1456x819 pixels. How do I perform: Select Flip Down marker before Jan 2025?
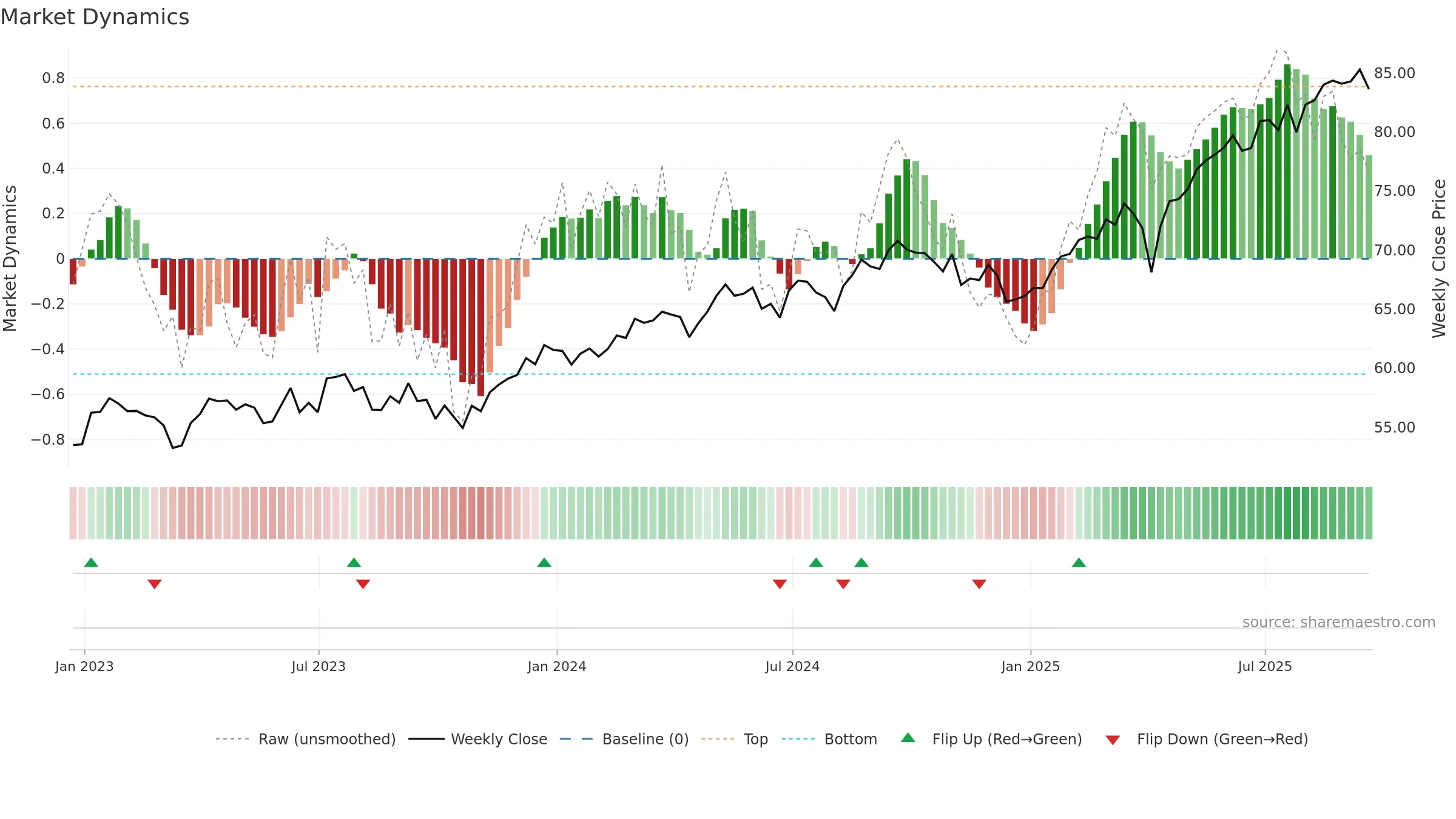tap(979, 584)
